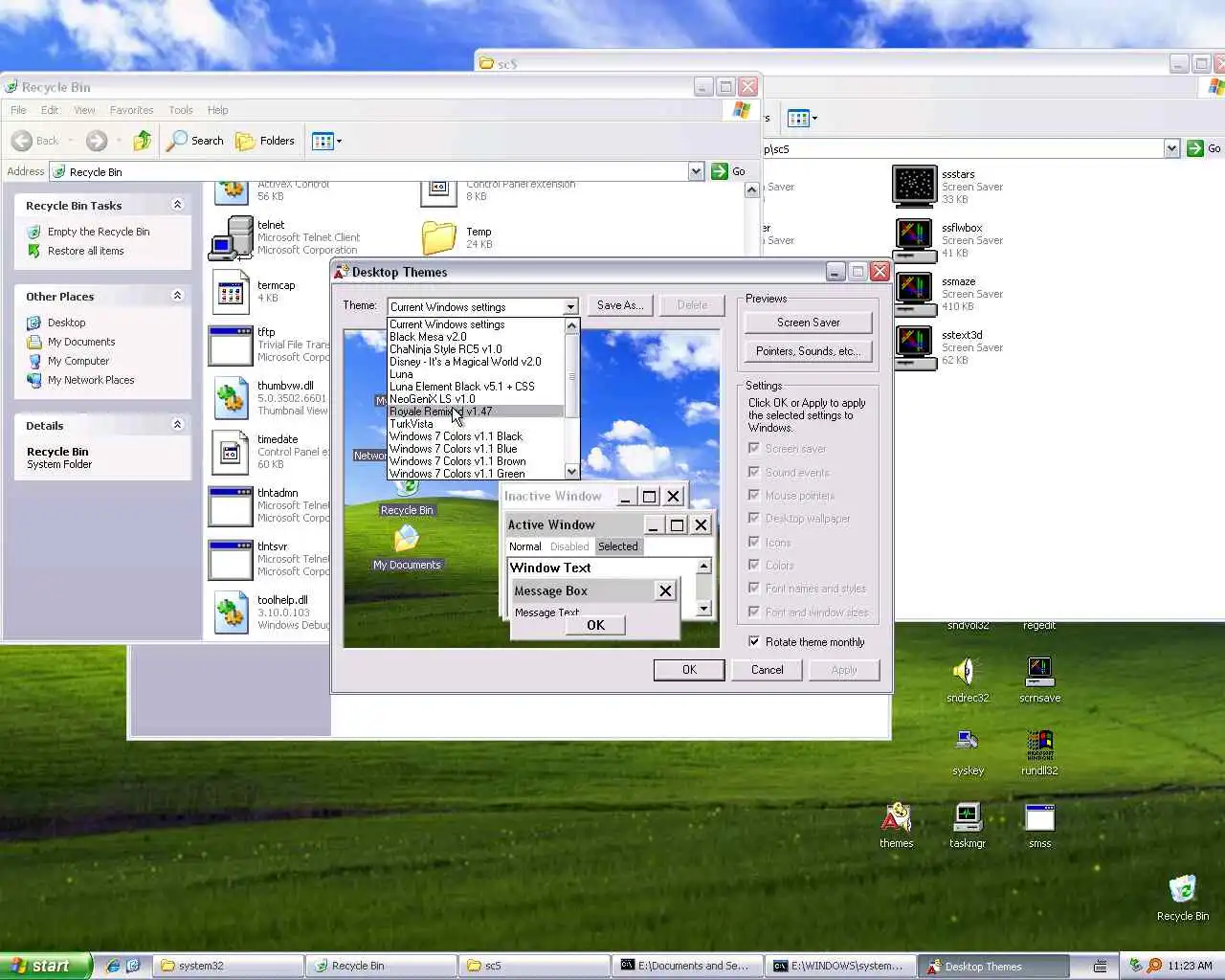The height and width of the screenshot is (980, 1225).
Task: Open the Favorites menu in Recycle Bin
Action: [x=131, y=110]
